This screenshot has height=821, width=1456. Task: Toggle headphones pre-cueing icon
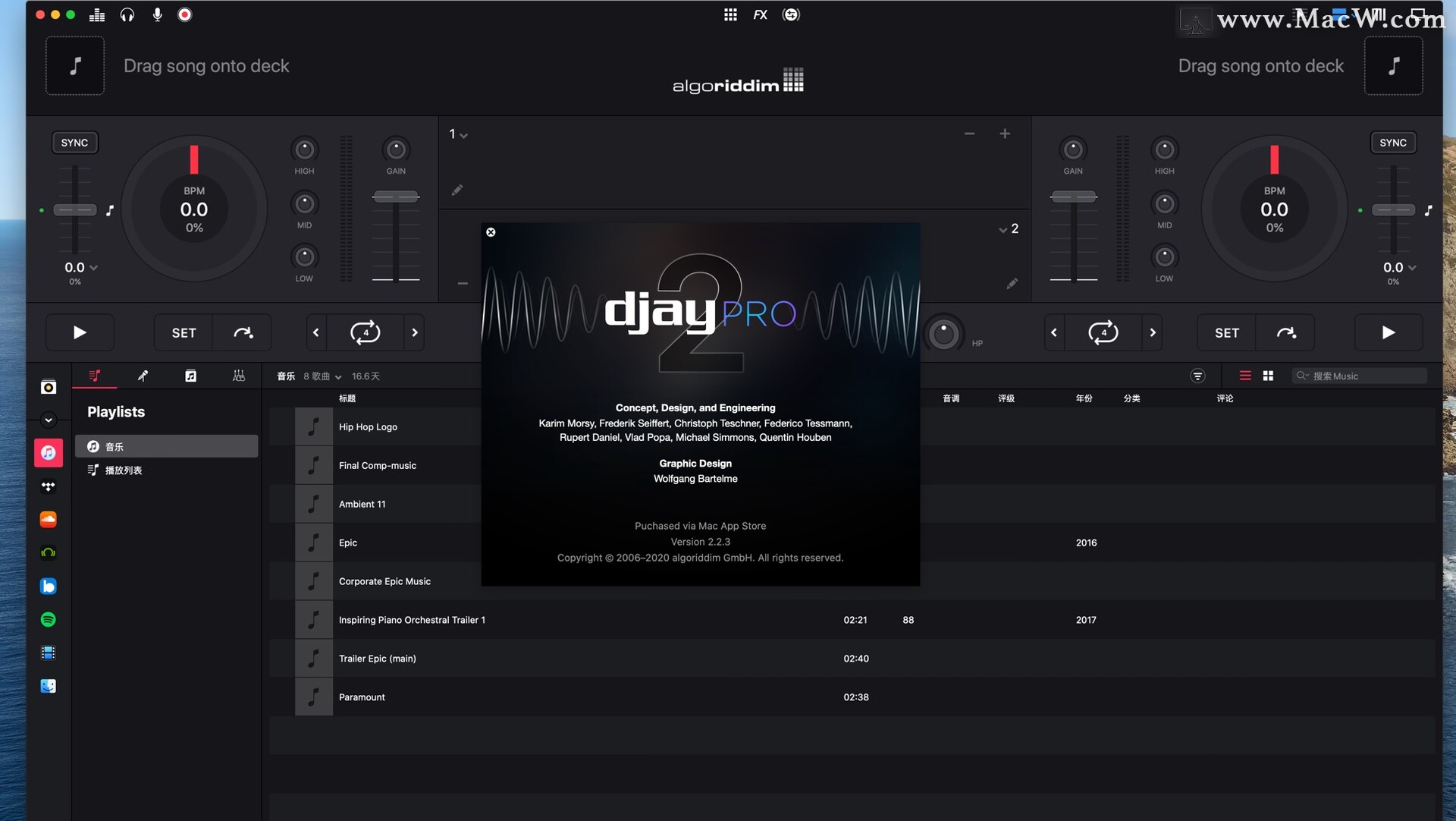tap(127, 14)
